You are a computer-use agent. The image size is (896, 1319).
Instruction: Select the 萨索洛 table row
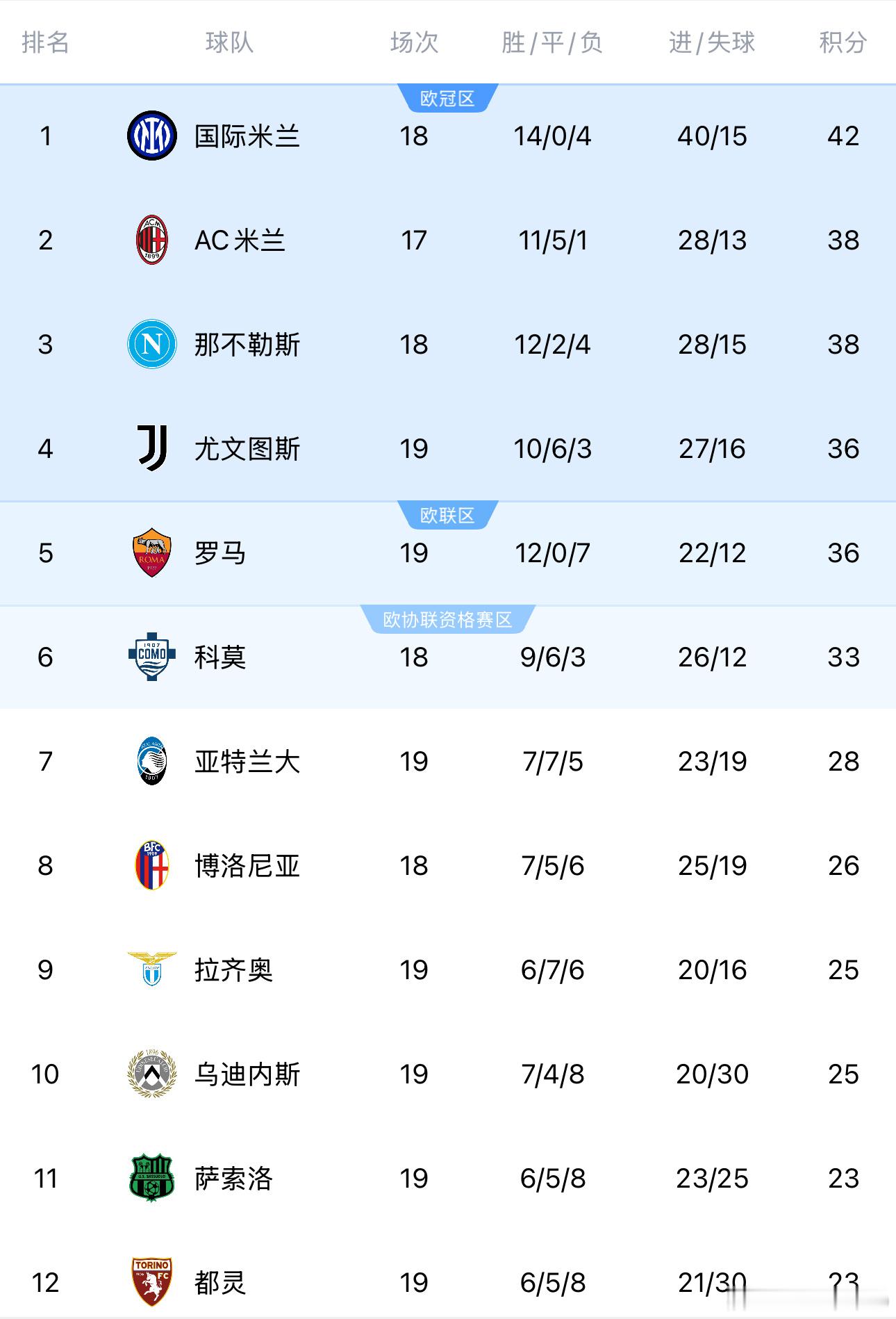[x=448, y=1179]
